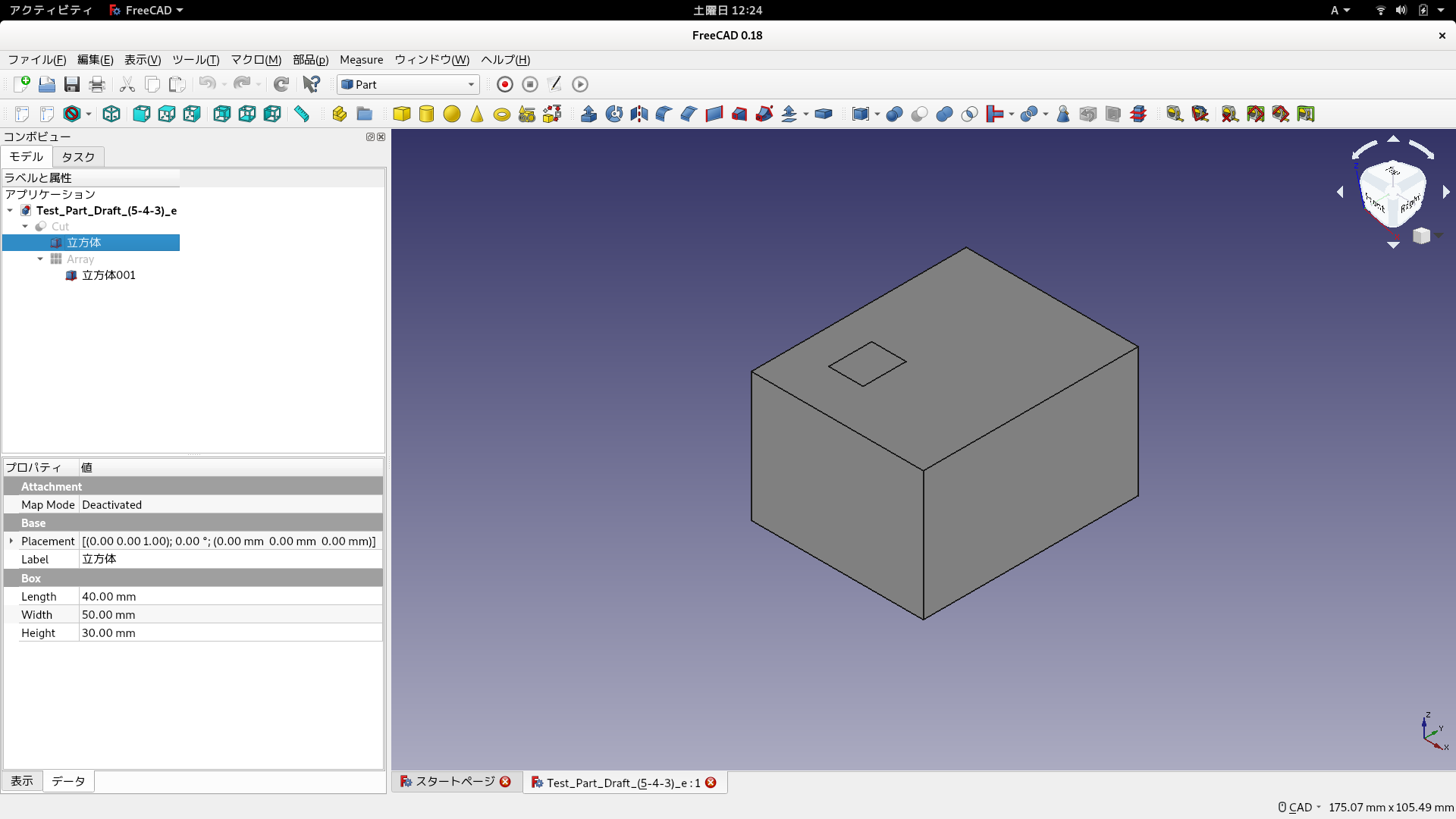Open the Boolean Cut tool
The width and height of the screenshot is (1456, 819).
tap(918, 114)
